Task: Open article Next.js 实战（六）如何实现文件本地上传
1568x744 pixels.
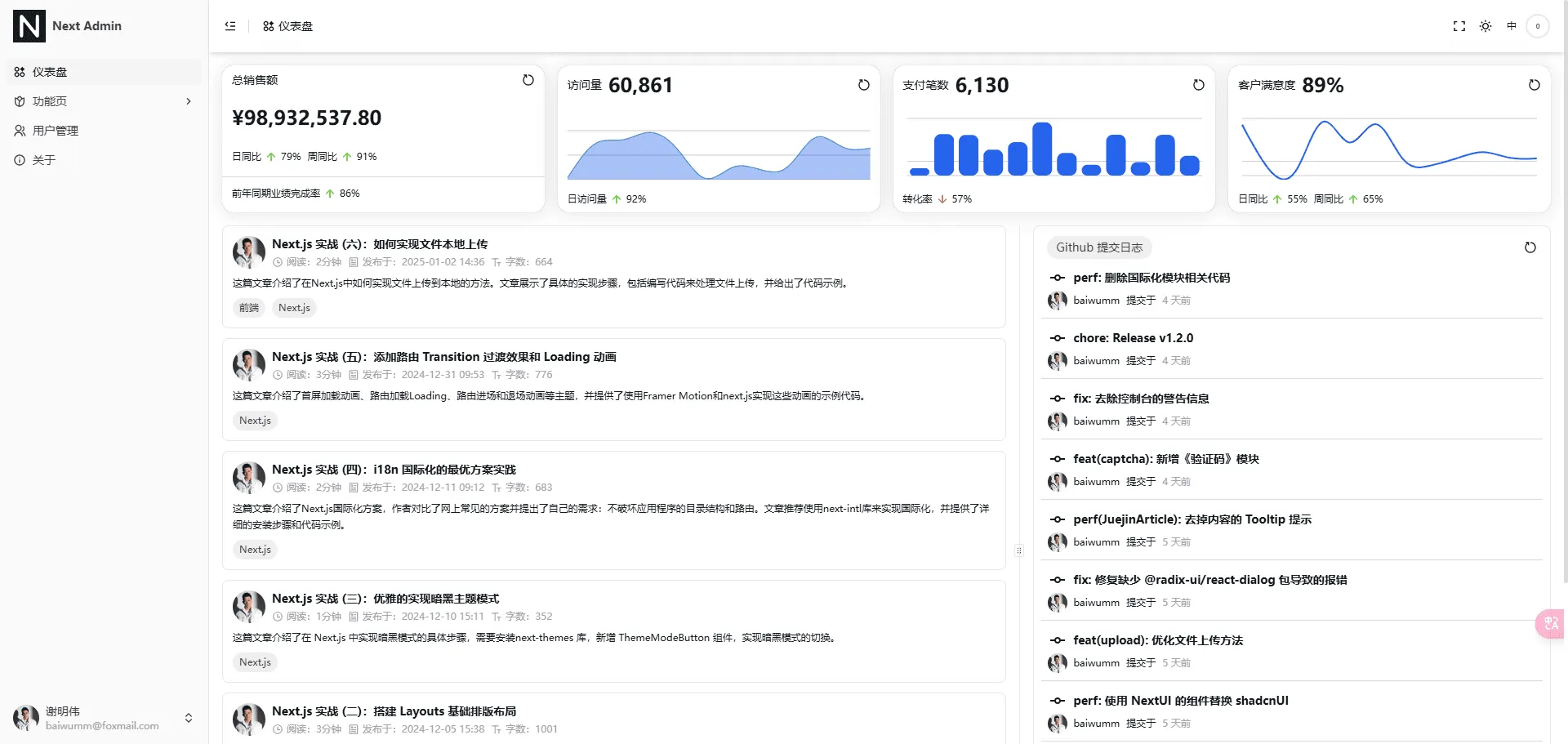Action: tap(380, 244)
